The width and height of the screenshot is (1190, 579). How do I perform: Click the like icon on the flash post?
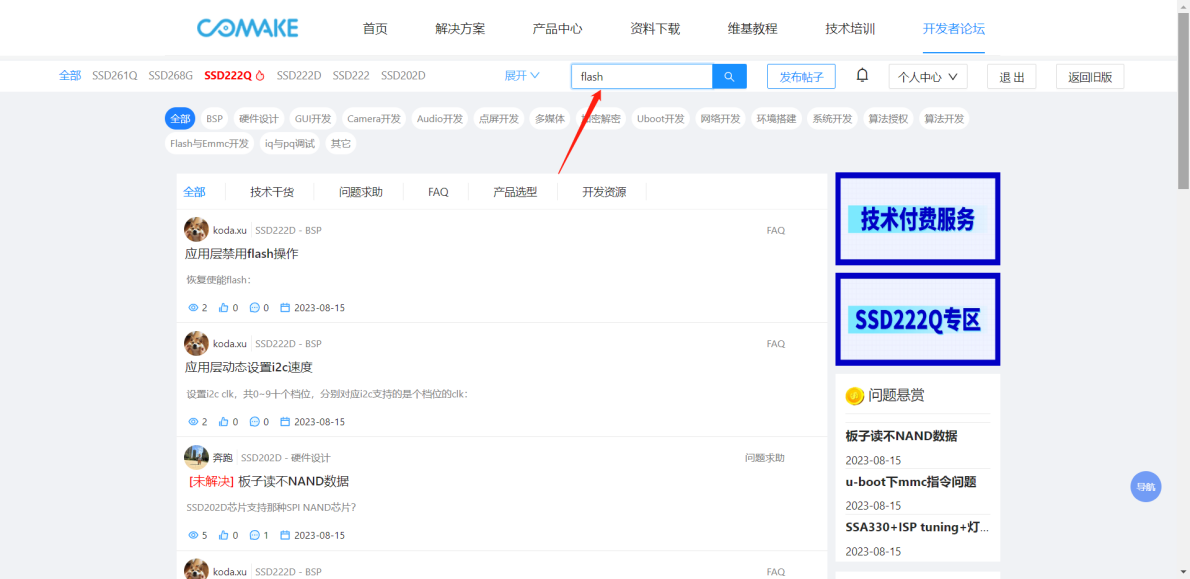tap(223, 308)
